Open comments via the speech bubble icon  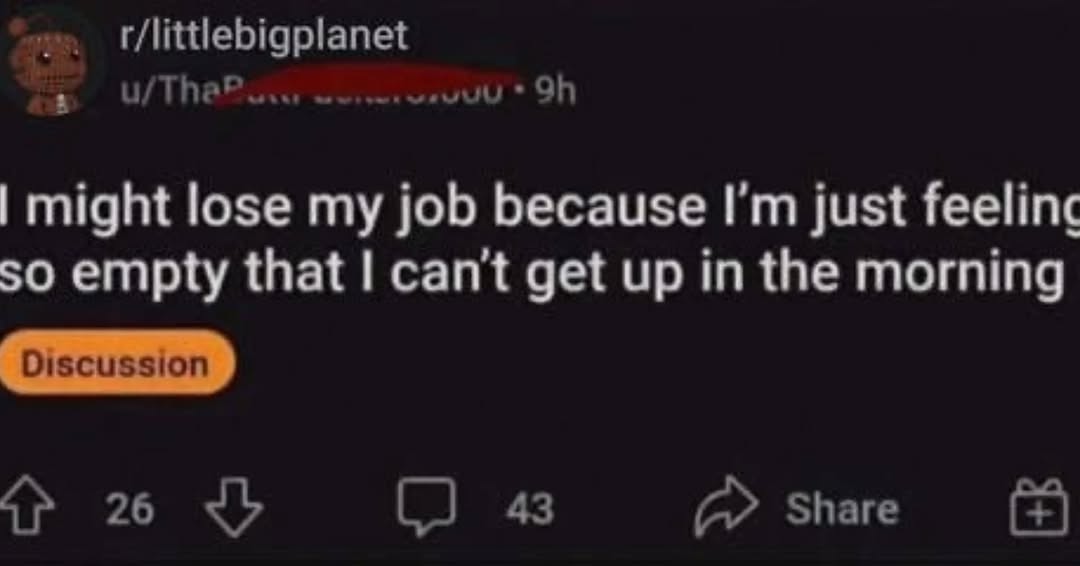coord(426,506)
